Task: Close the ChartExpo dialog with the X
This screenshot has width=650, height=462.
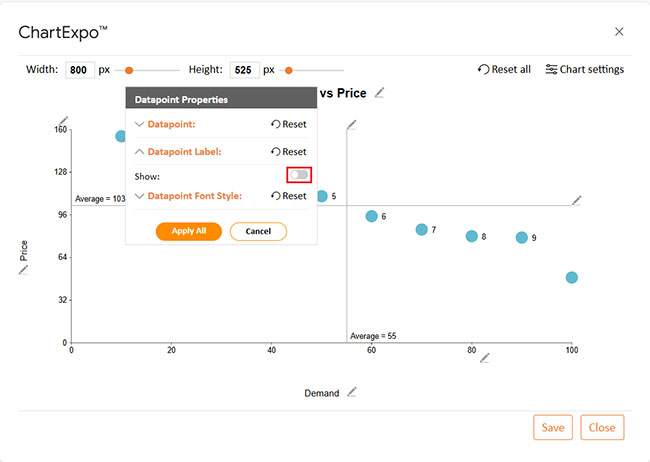Action: click(619, 32)
